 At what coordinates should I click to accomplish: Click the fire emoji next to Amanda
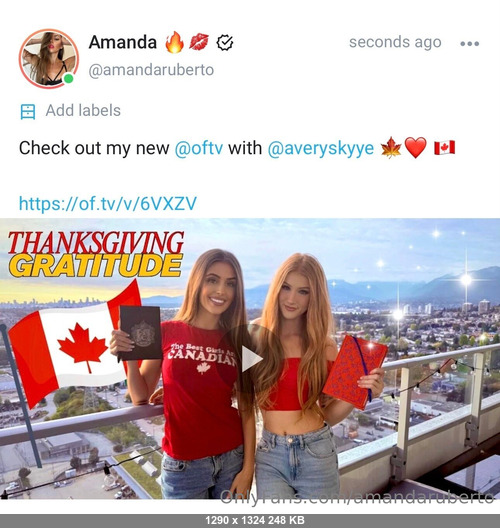174,42
